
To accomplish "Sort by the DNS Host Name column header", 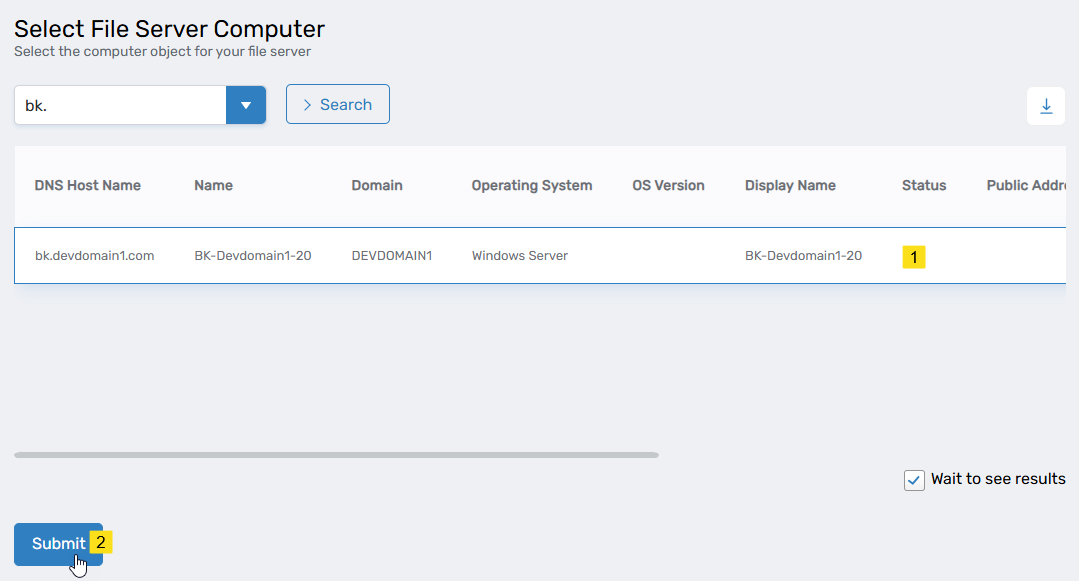I will pos(88,185).
